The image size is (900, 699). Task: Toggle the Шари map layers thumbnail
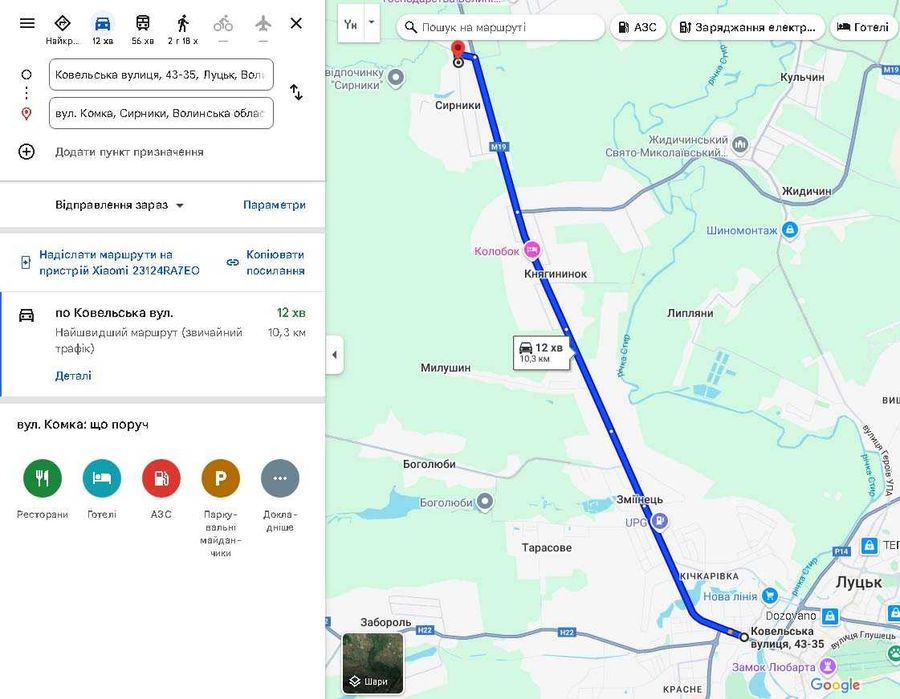pos(373,663)
